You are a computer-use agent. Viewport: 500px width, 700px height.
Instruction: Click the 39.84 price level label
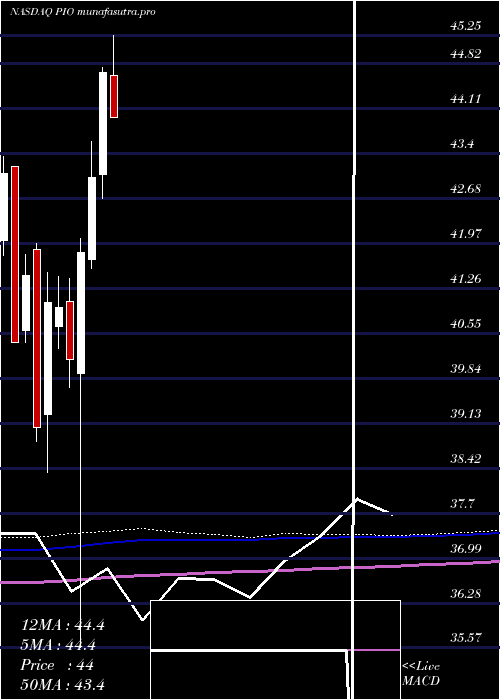(466, 369)
